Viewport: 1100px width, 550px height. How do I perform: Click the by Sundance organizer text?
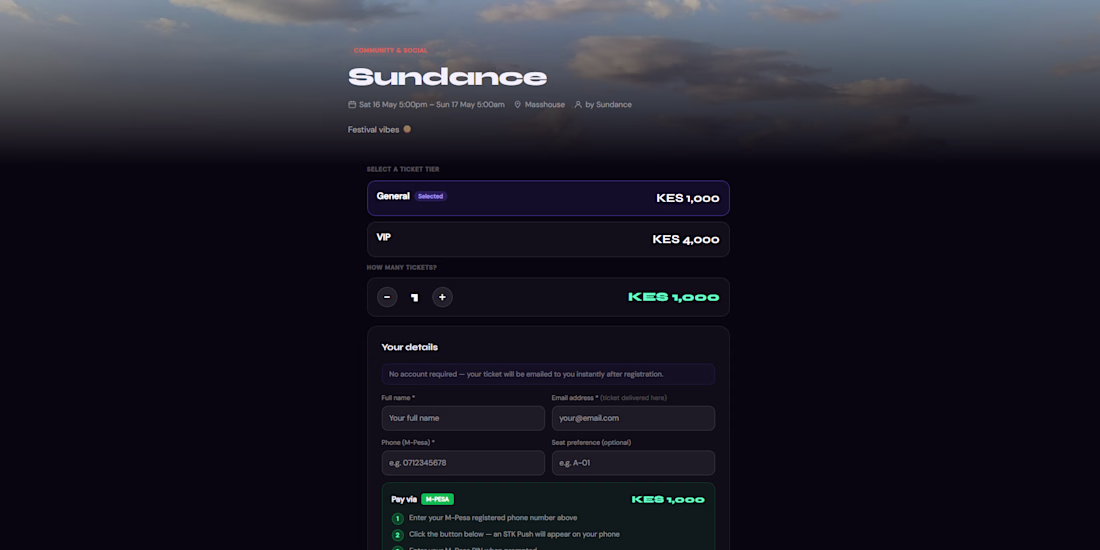coord(609,105)
